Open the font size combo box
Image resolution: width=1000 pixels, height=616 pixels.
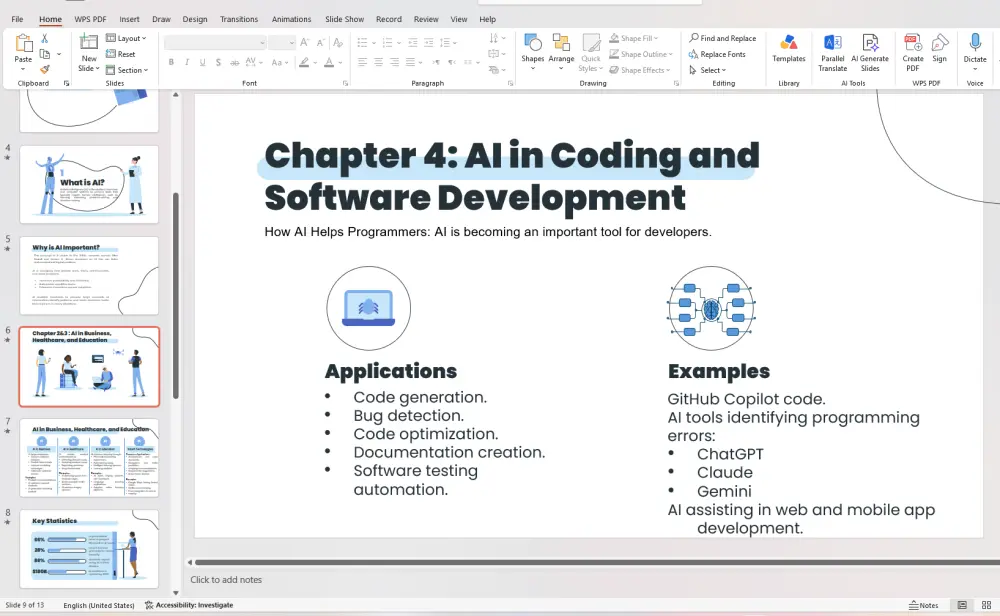281,43
